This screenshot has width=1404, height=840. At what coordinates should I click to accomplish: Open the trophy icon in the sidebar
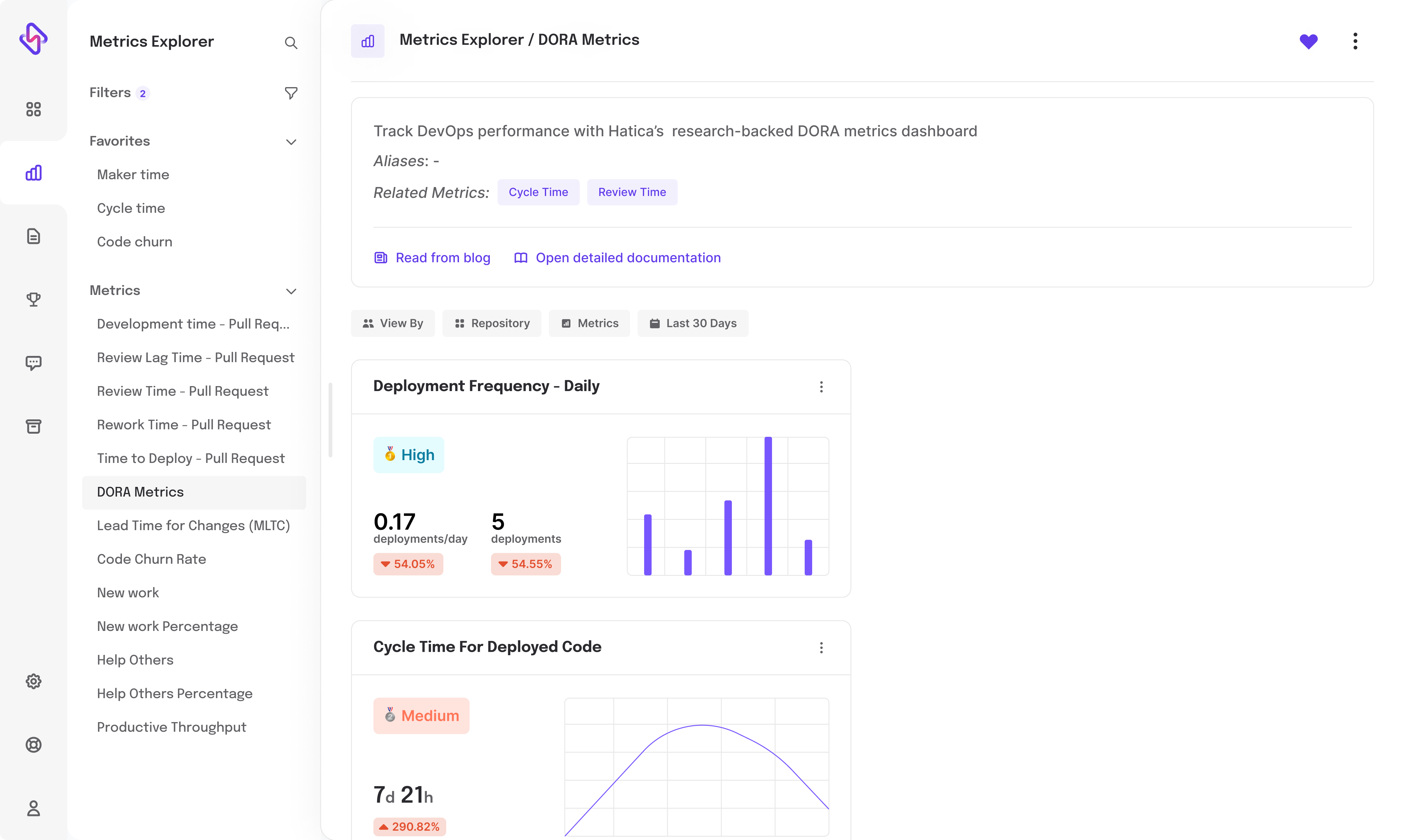click(x=33, y=299)
